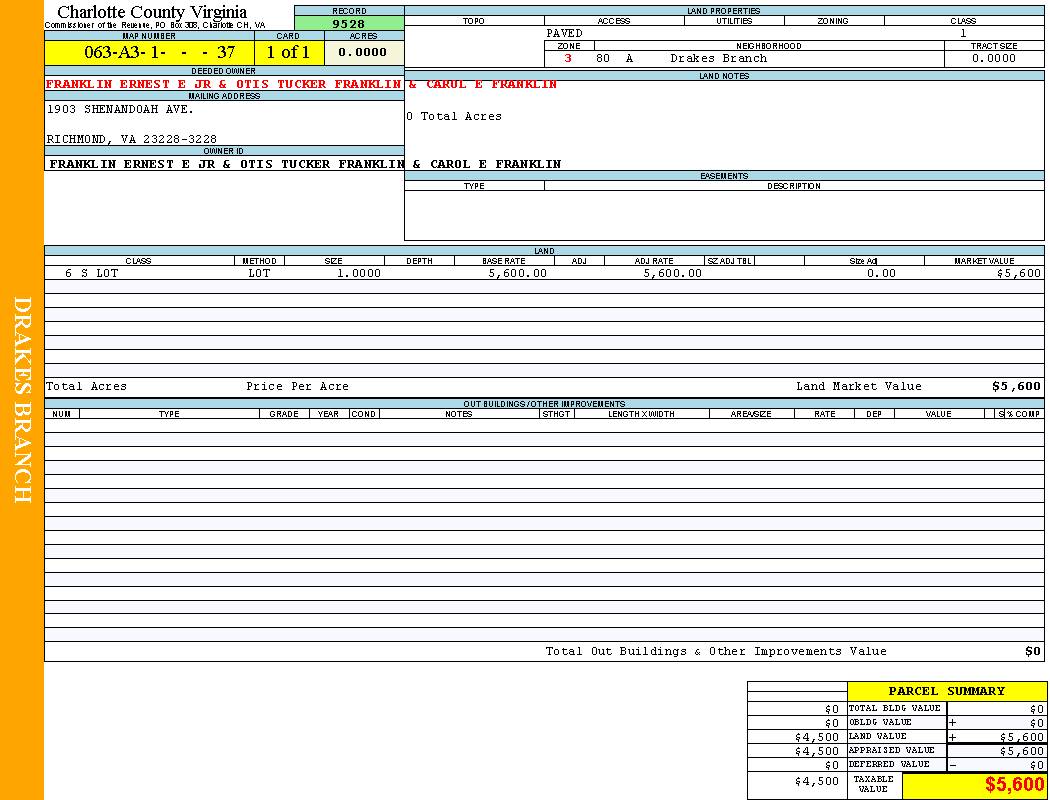Viewport: 1050px width, 800px height.
Task: Click the record number 9528 field
Action: tap(349, 24)
